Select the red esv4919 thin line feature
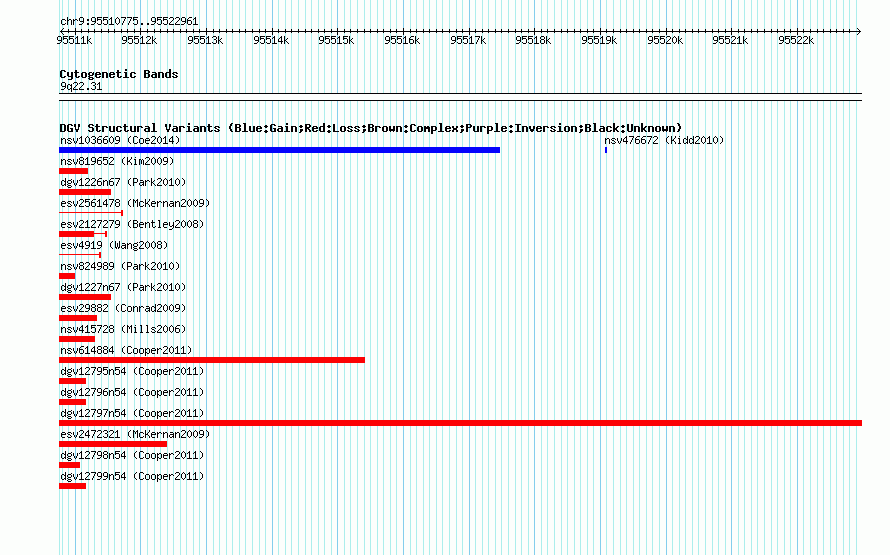890x555 pixels. (x=80, y=255)
